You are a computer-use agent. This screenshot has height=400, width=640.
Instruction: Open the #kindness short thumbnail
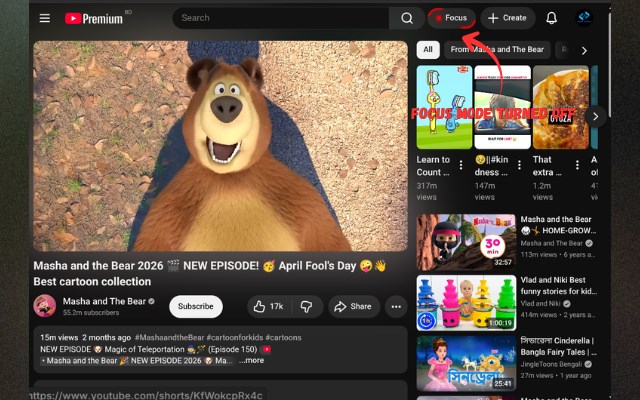click(x=502, y=107)
